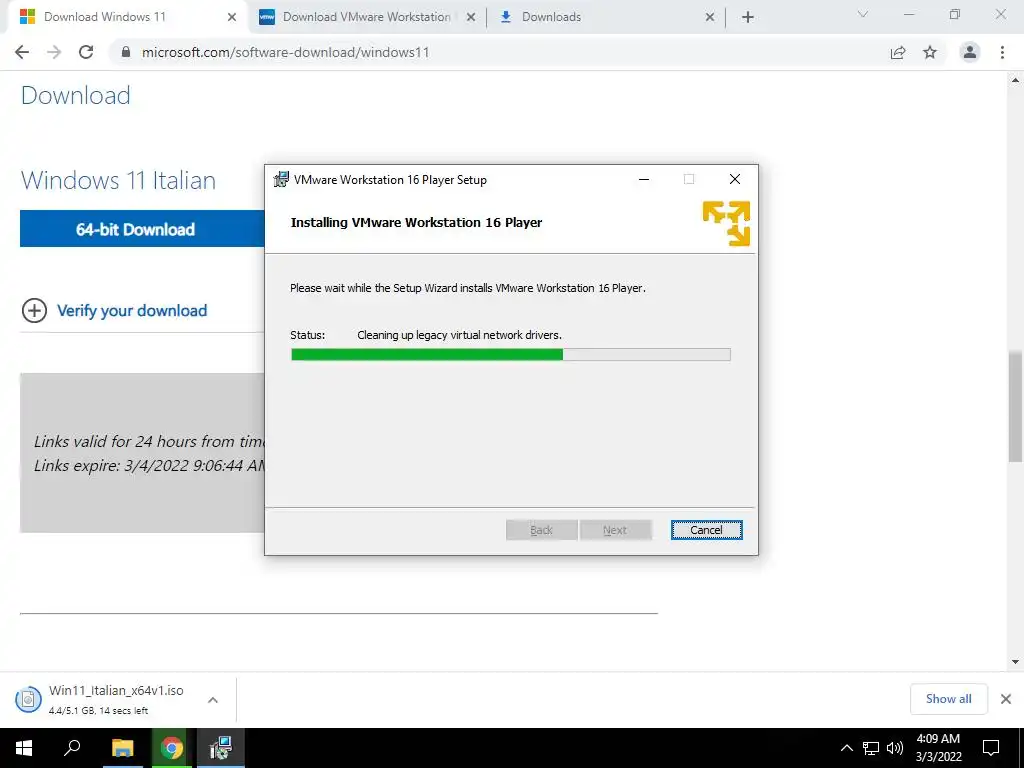Screen dimensions: 1024x768
Task: Close the Download VMware Workstation tab
Action: [470, 17]
